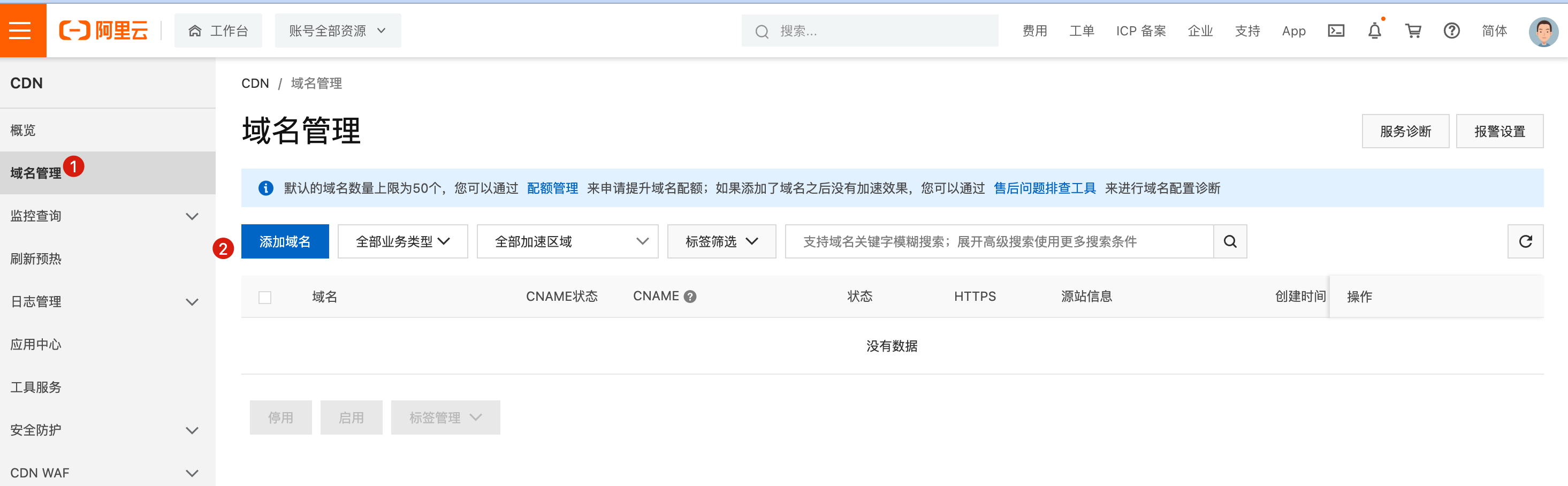The width and height of the screenshot is (1568, 486).
Task: Go to 概览 in the sidebar
Action: click(x=23, y=130)
